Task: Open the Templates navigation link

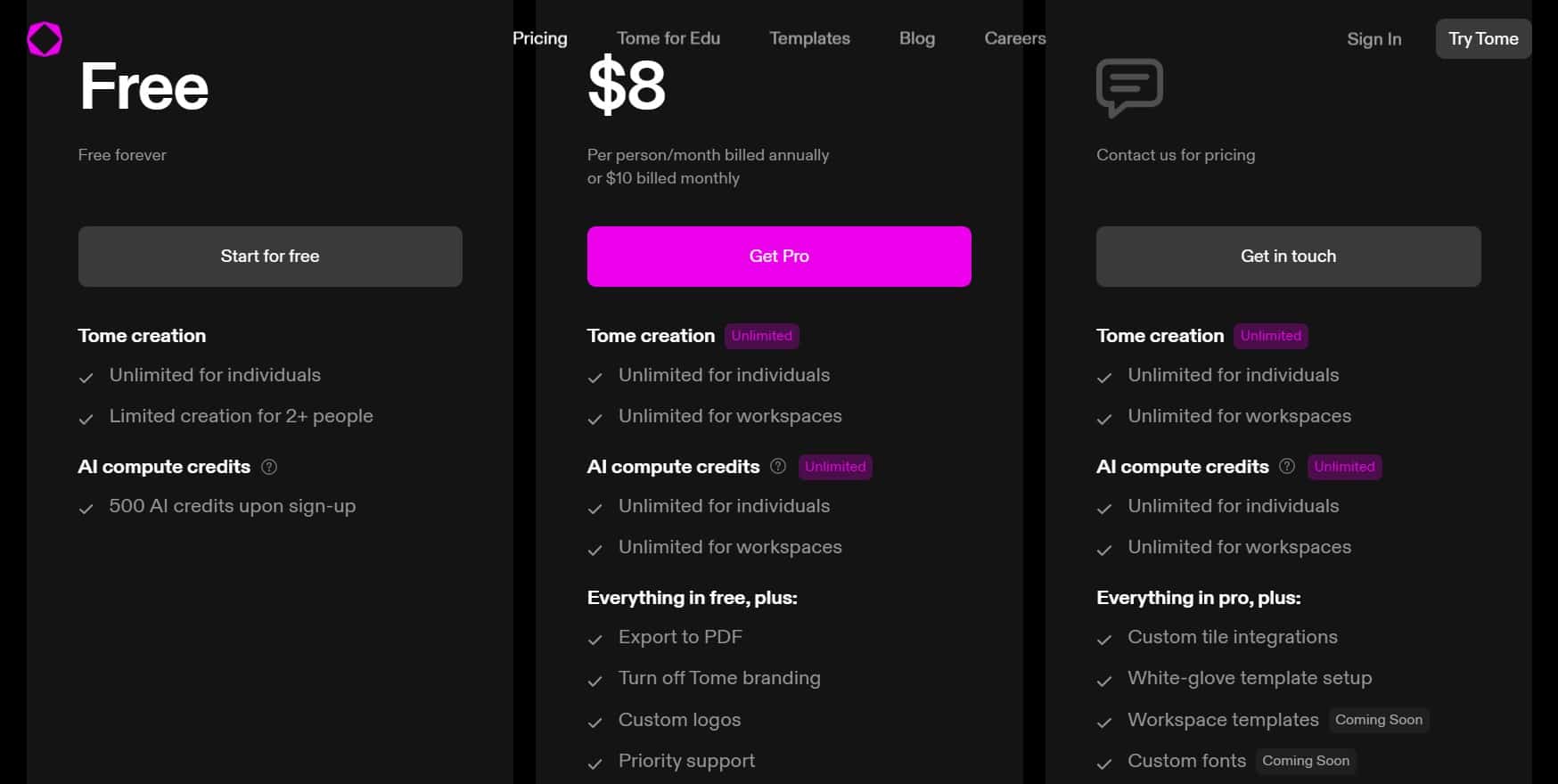Action: tap(809, 38)
